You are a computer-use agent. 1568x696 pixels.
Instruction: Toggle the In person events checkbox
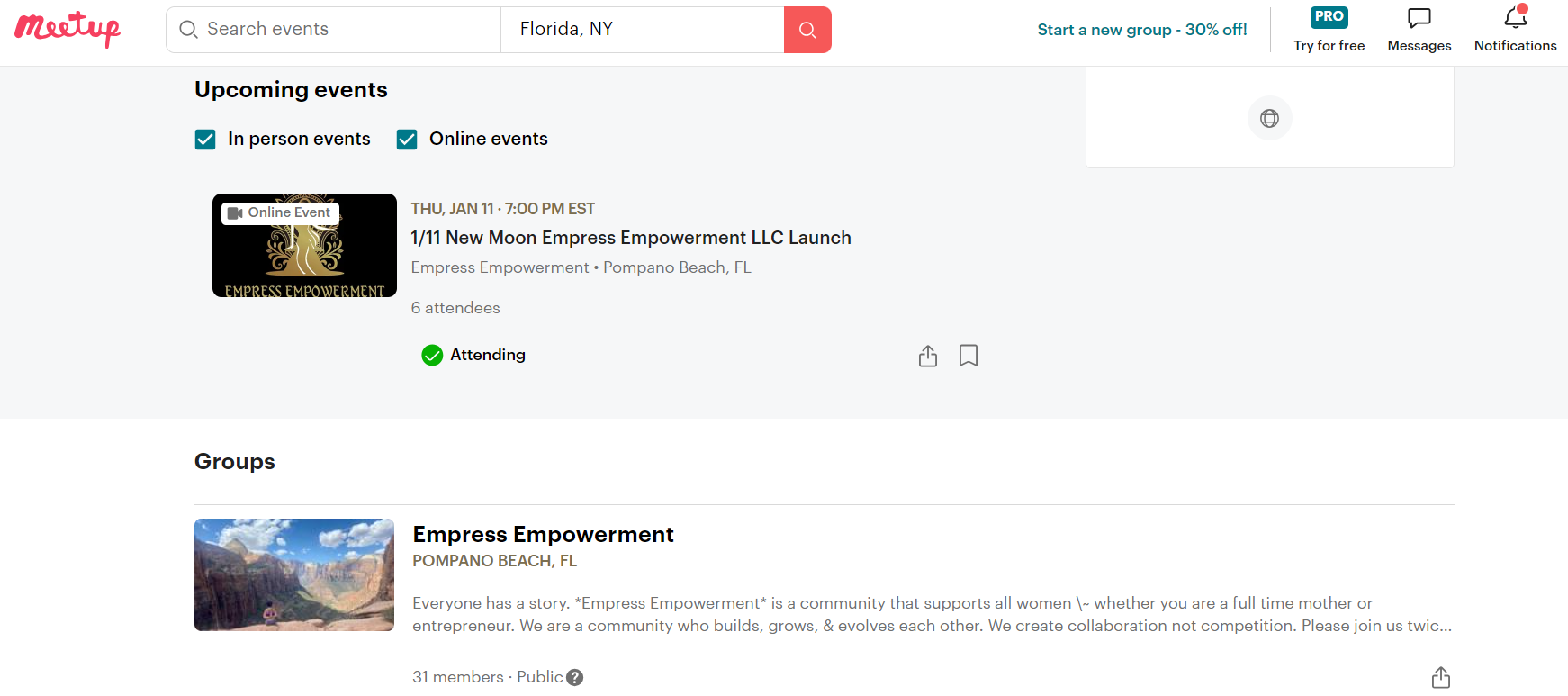coord(205,140)
